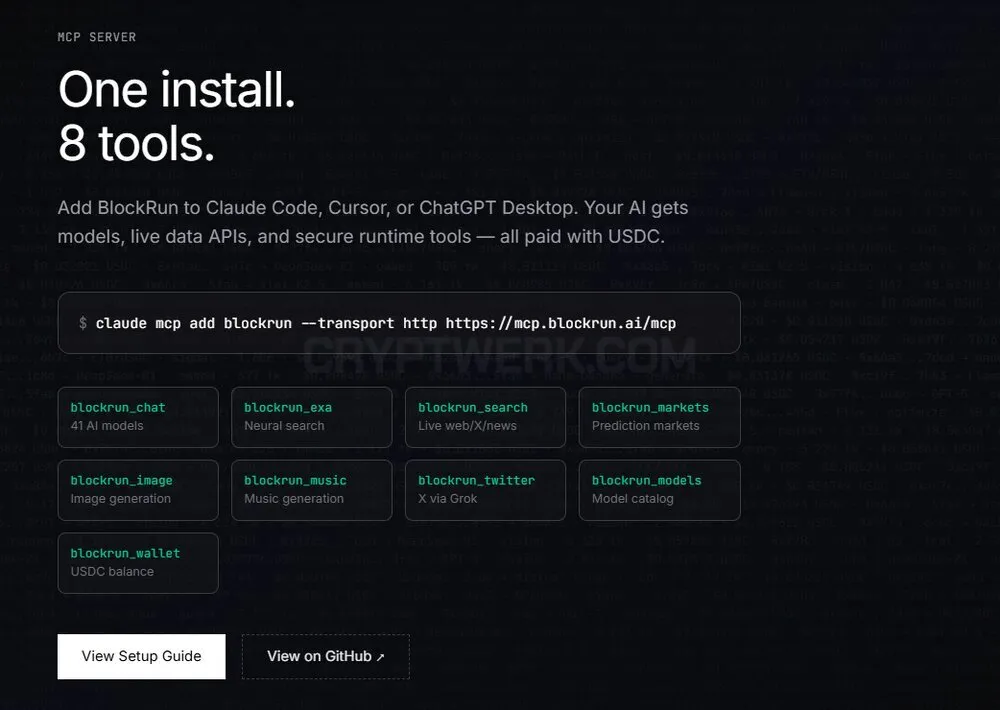Click the 'Add BlockRun to Claude Code' paragraph

[373, 222]
